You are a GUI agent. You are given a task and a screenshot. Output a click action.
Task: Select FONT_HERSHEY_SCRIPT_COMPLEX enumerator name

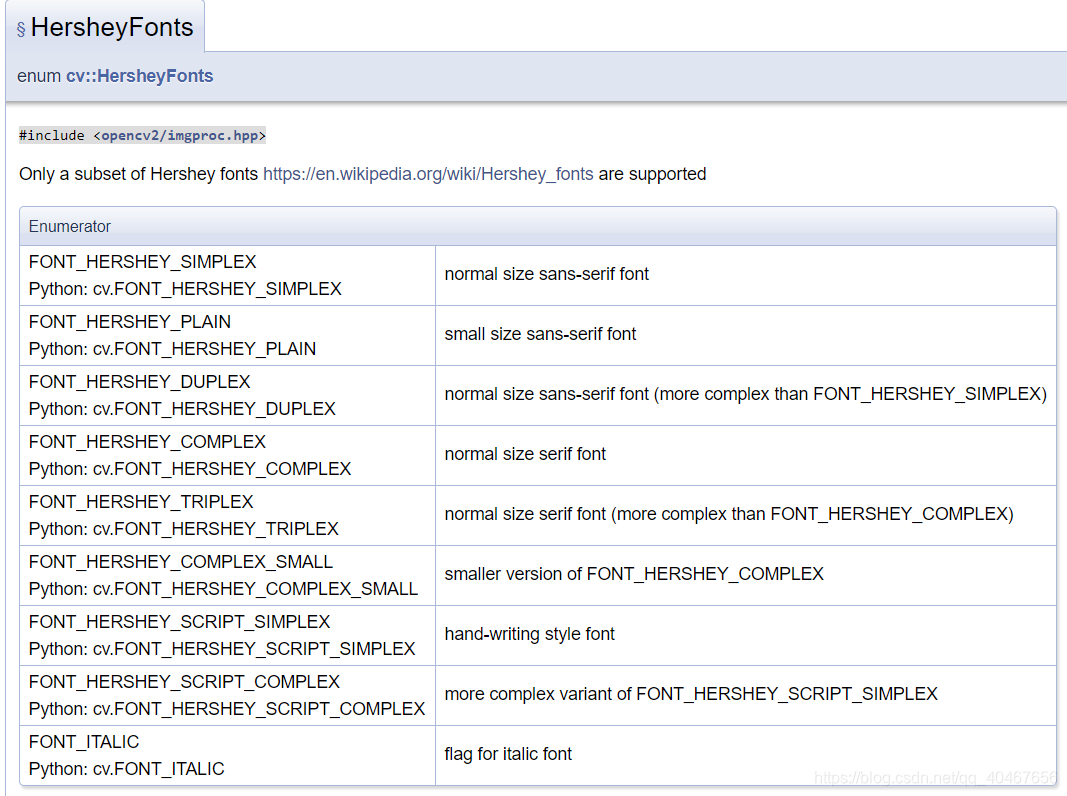coord(184,682)
